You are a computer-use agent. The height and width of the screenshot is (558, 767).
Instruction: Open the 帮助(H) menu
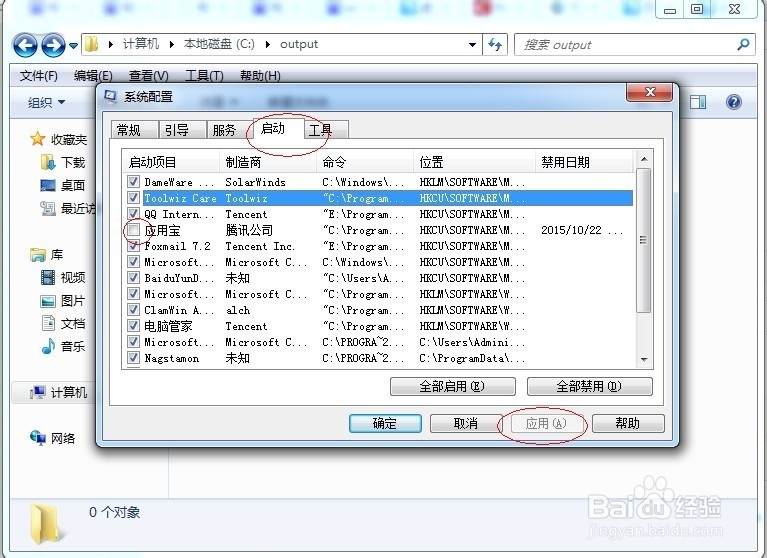pos(260,76)
